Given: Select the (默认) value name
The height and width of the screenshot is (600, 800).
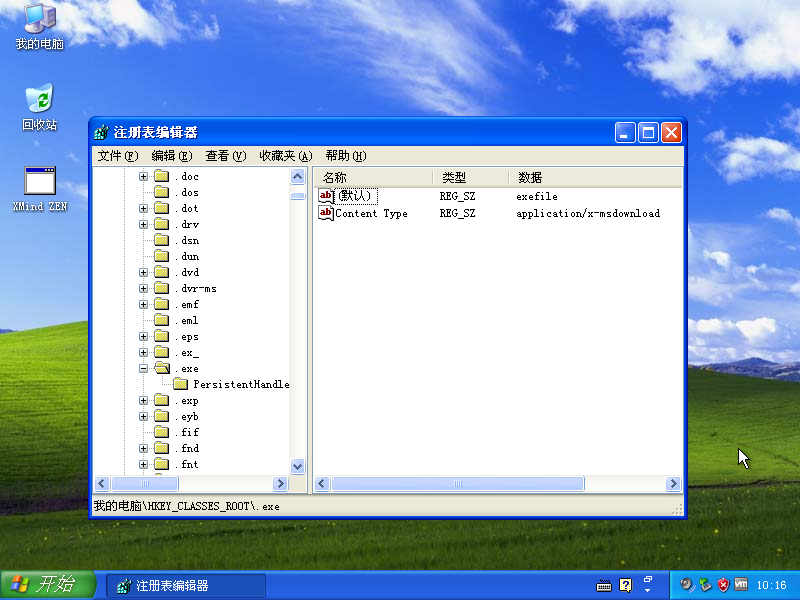Looking at the screenshot, I should (356, 196).
